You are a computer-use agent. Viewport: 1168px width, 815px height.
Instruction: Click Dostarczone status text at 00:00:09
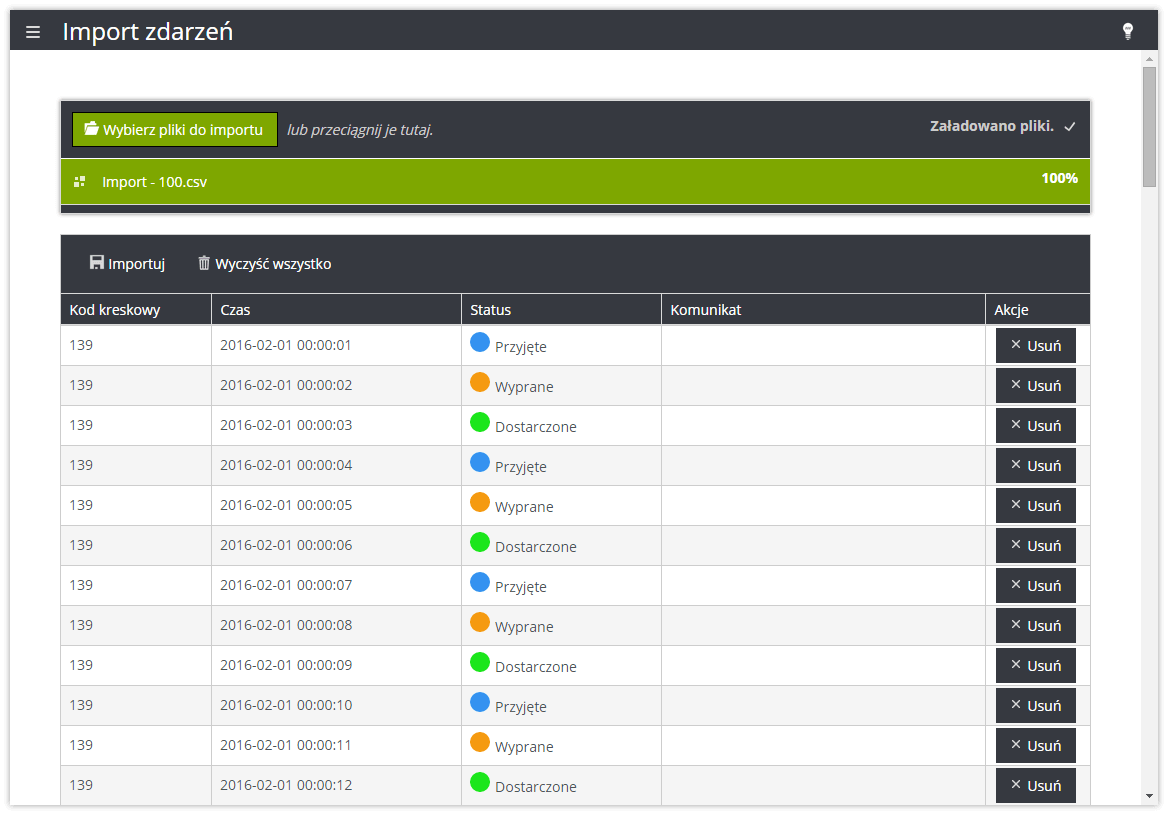point(536,667)
